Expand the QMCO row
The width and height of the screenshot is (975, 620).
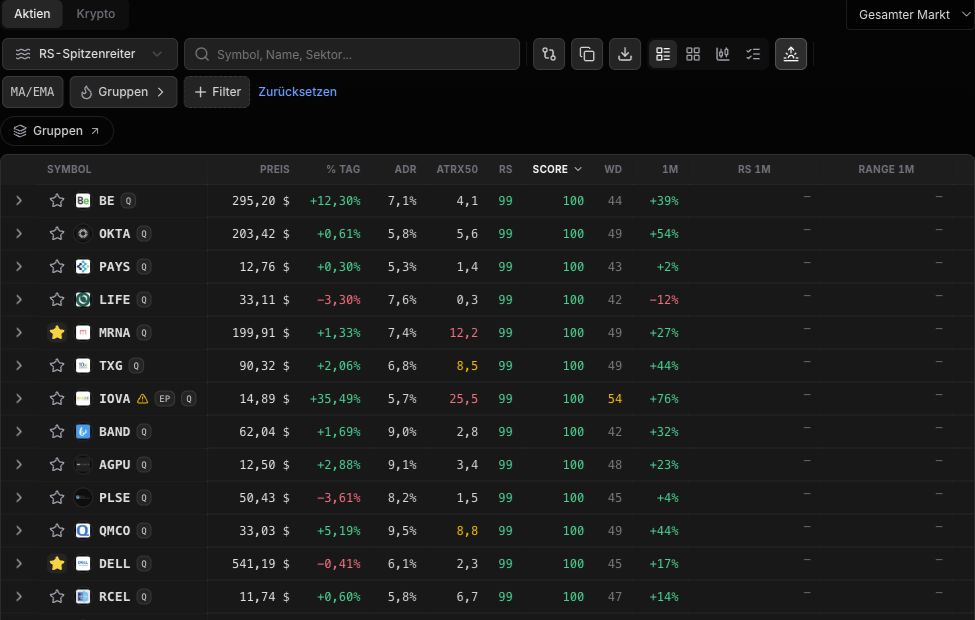[19, 530]
